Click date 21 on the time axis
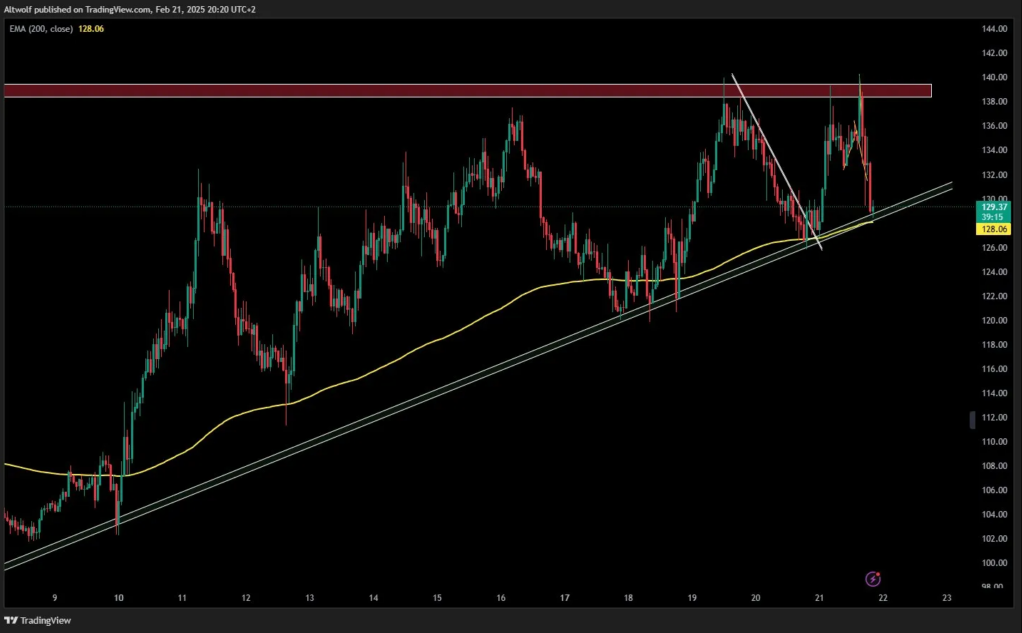The width and height of the screenshot is (1022, 633). (819, 597)
